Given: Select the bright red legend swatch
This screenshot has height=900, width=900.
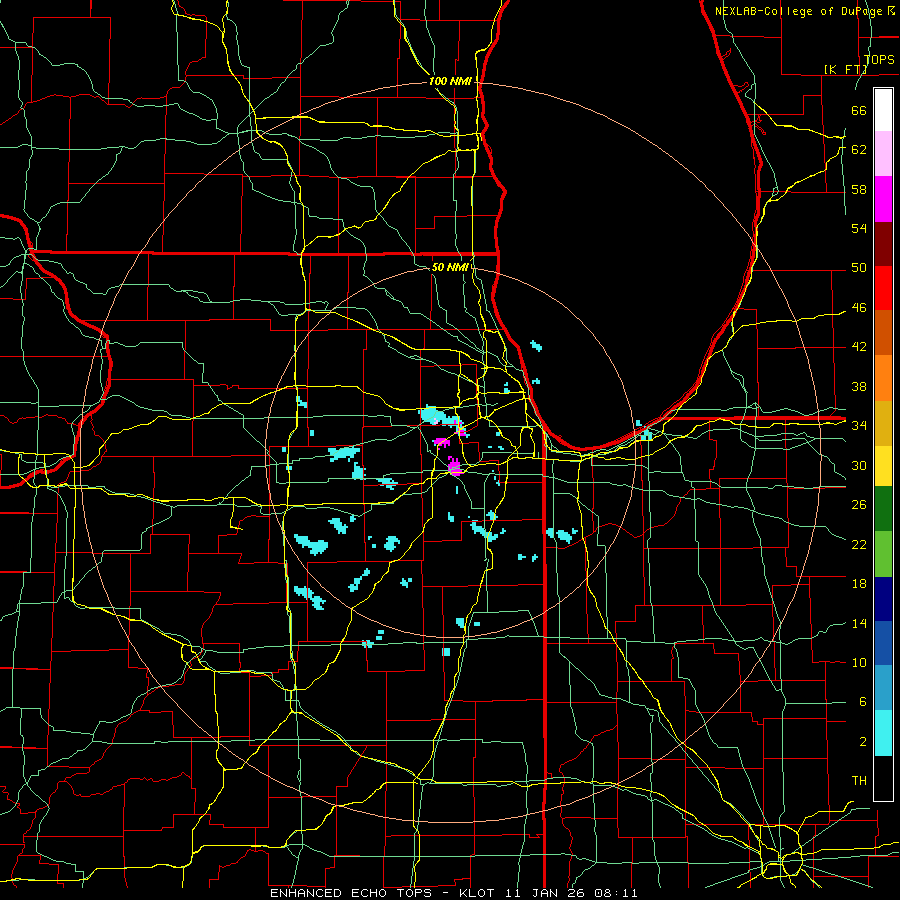Looking at the screenshot, I should click(x=883, y=288).
